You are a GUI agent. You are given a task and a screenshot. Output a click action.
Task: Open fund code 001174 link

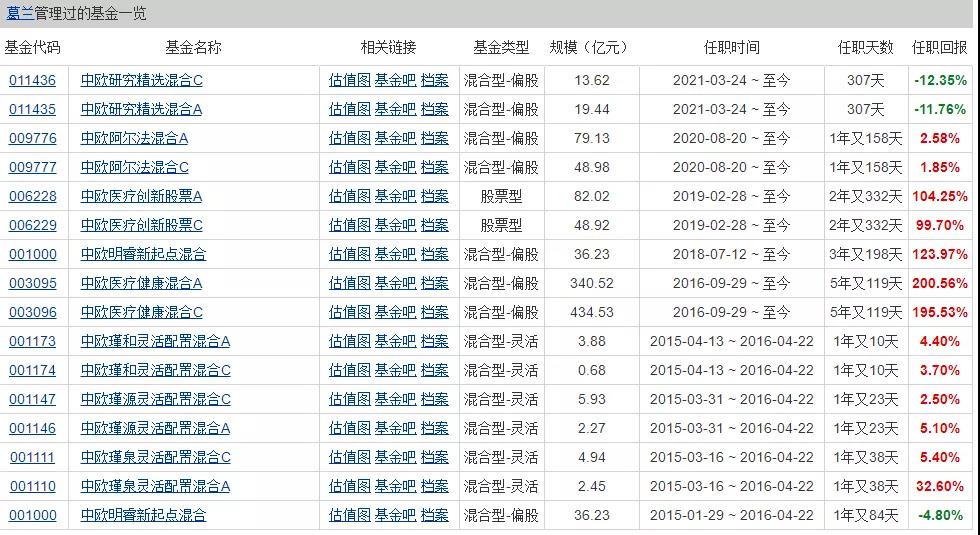tap(32, 370)
